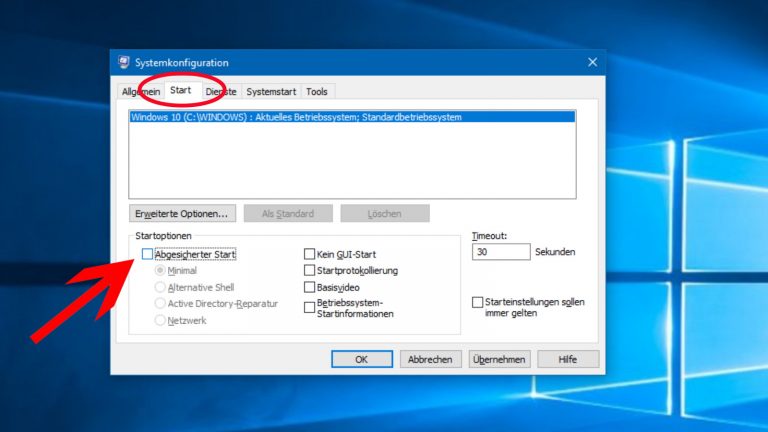
Task: Tick the Kein GUI-Start checkbox
Action: click(x=309, y=255)
